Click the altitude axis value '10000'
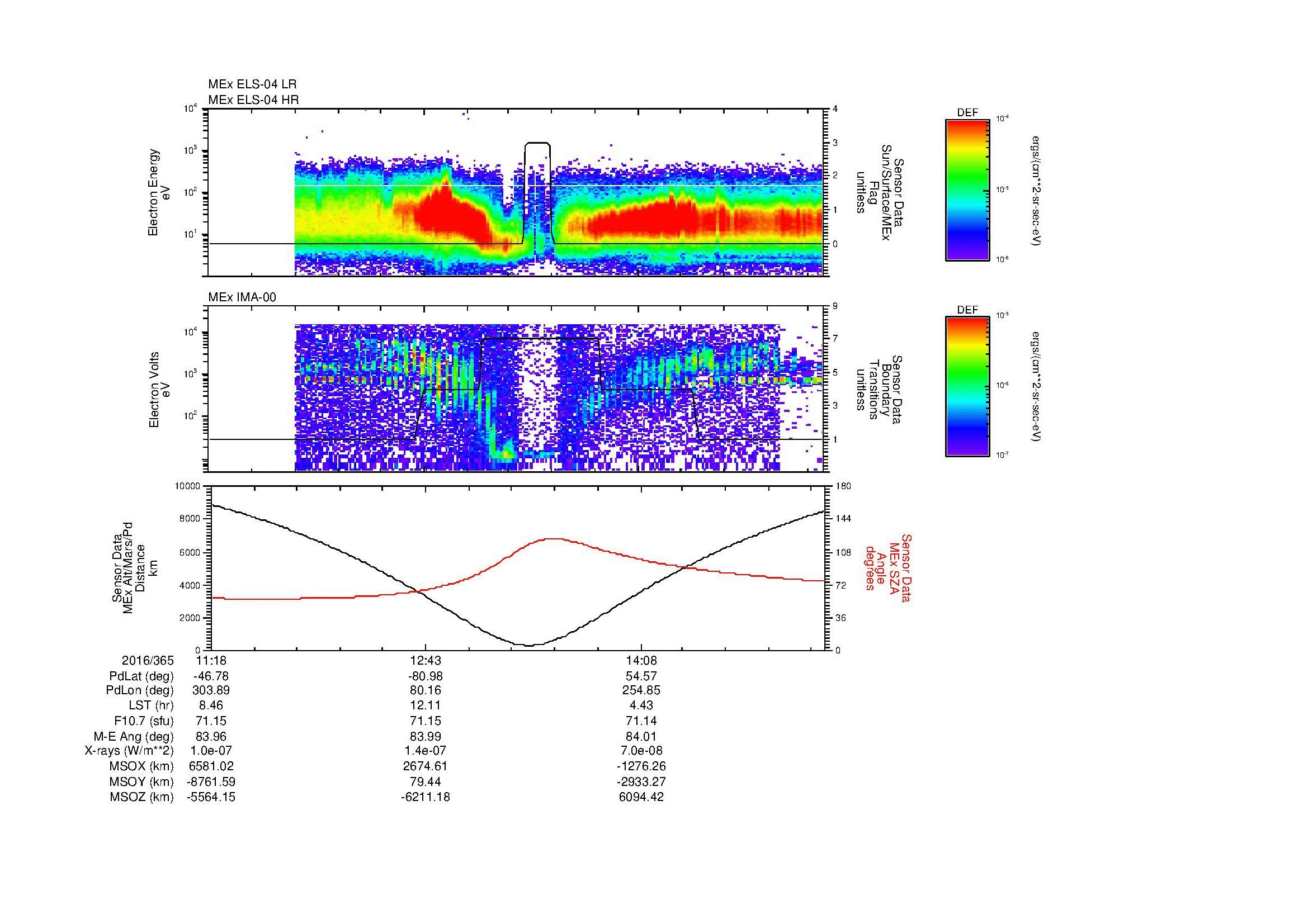The image size is (1308, 924). tap(187, 486)
